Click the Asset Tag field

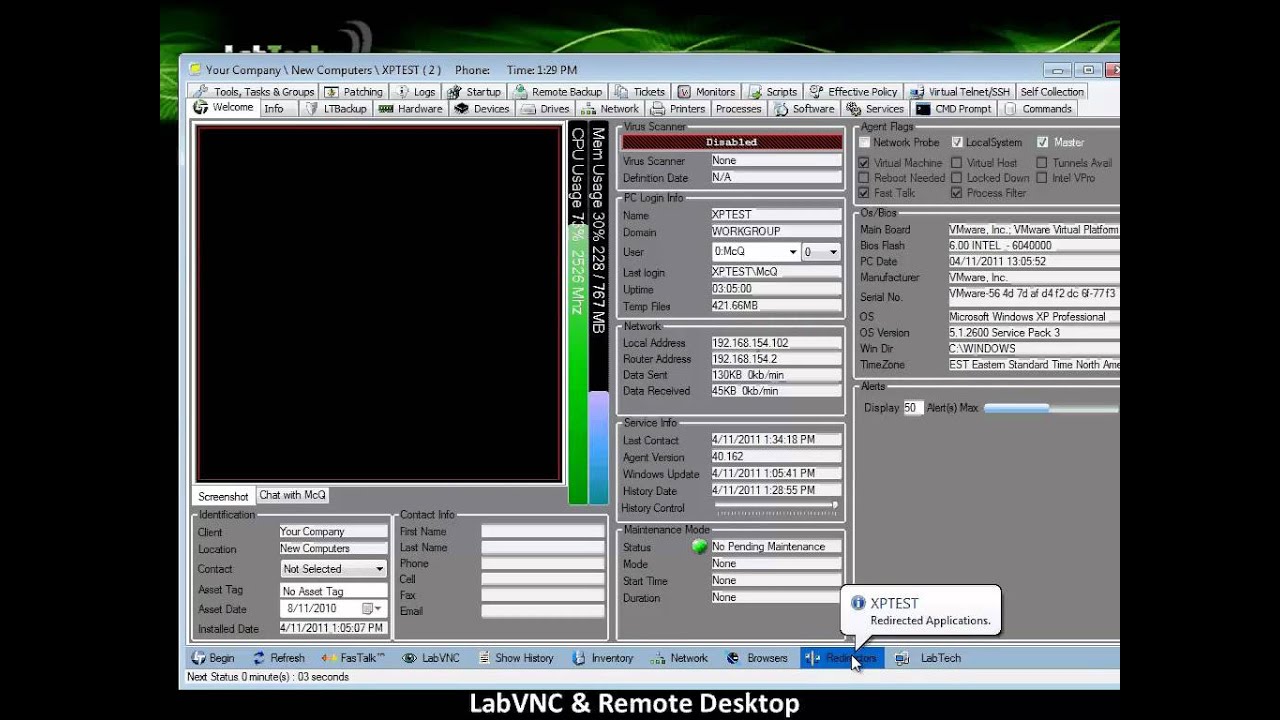(333, 591)
